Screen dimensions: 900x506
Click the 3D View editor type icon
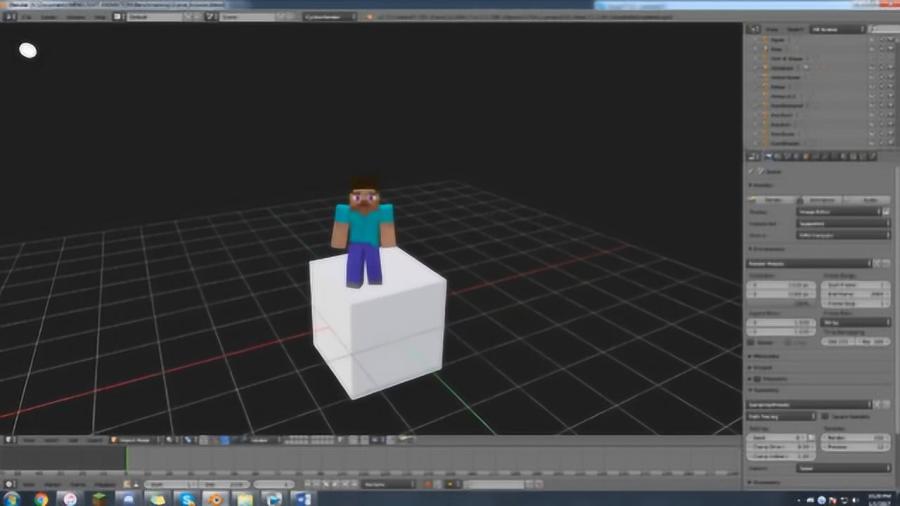(9, 440)
